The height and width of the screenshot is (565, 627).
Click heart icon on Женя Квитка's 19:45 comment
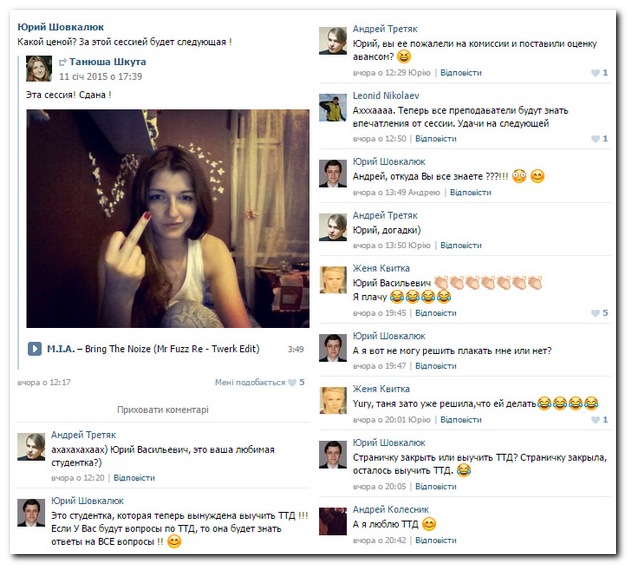click(595, 313)
